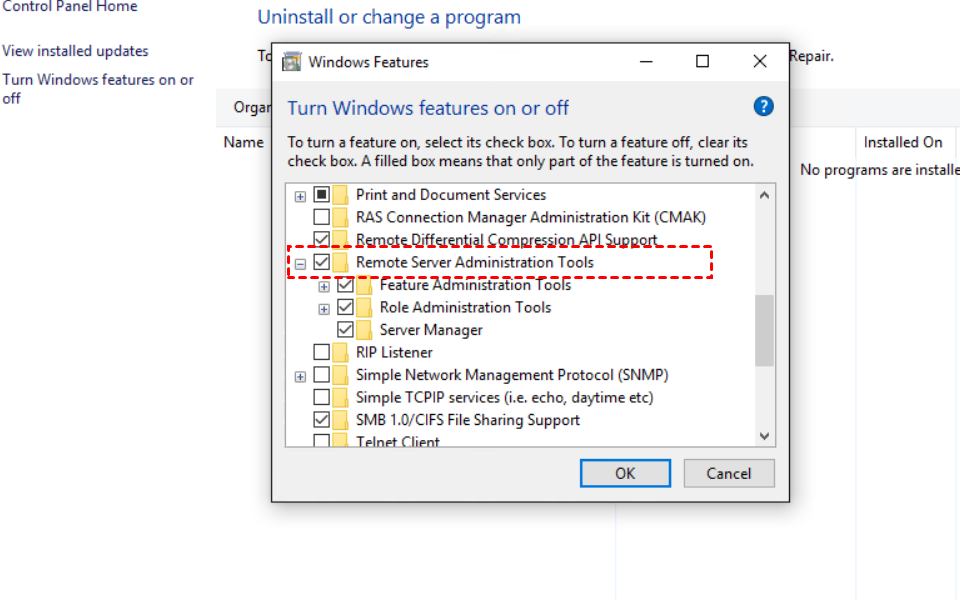
Task: Maximize the Windows Features dialog
Action: point(702,61)
